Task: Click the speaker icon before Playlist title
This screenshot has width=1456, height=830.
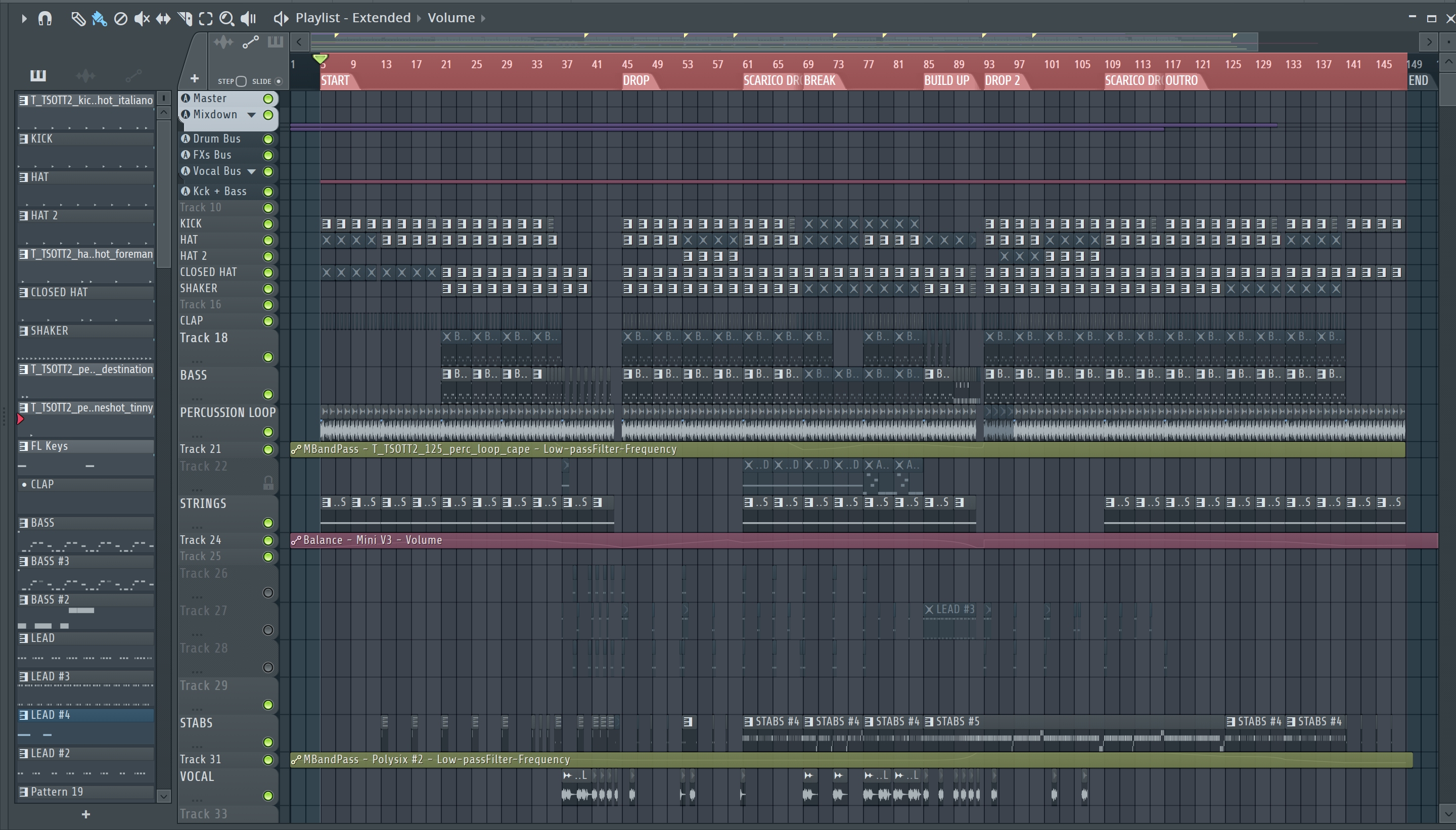Action: (281, 18)
